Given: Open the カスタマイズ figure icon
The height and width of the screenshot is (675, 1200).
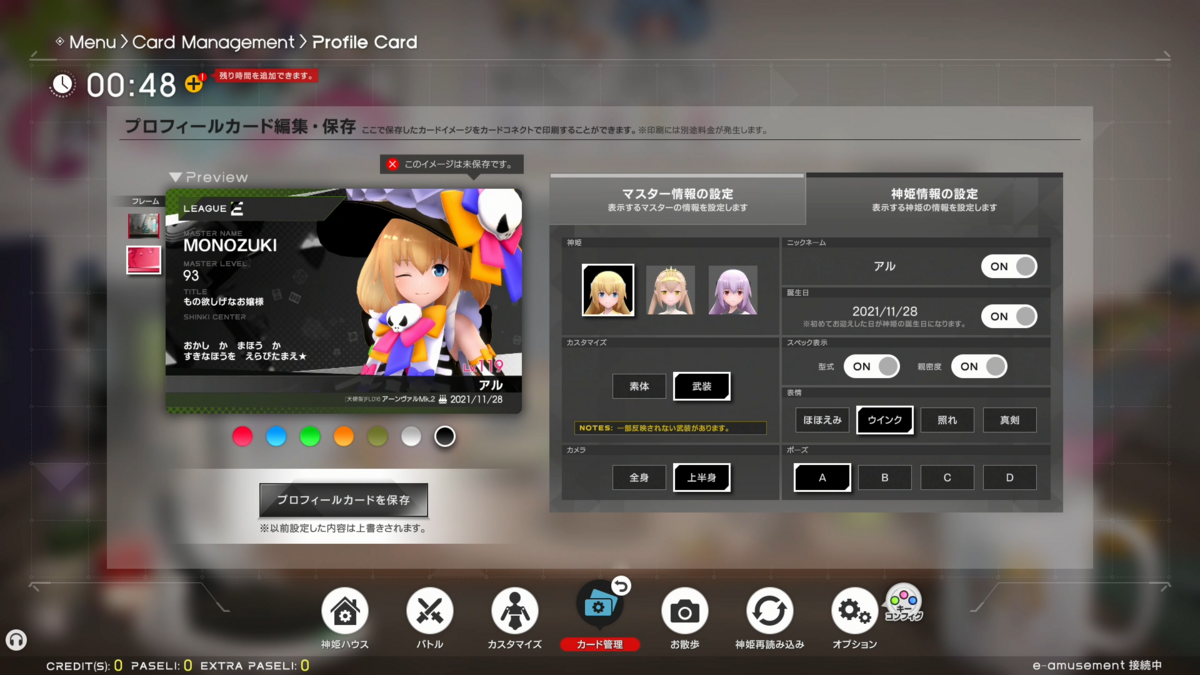Looking at the screenshot, I should [515, 610].
